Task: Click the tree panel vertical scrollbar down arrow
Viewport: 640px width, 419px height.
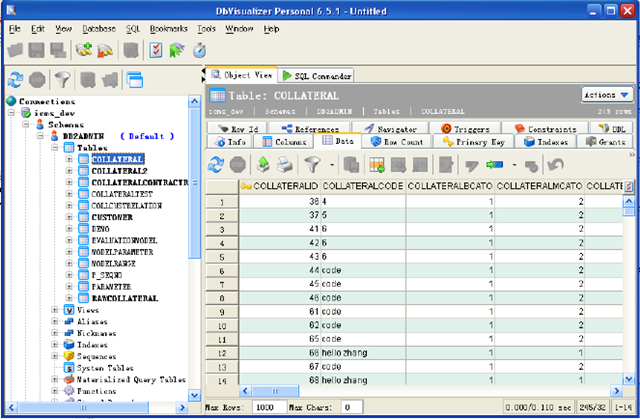Action: point(195,395)
